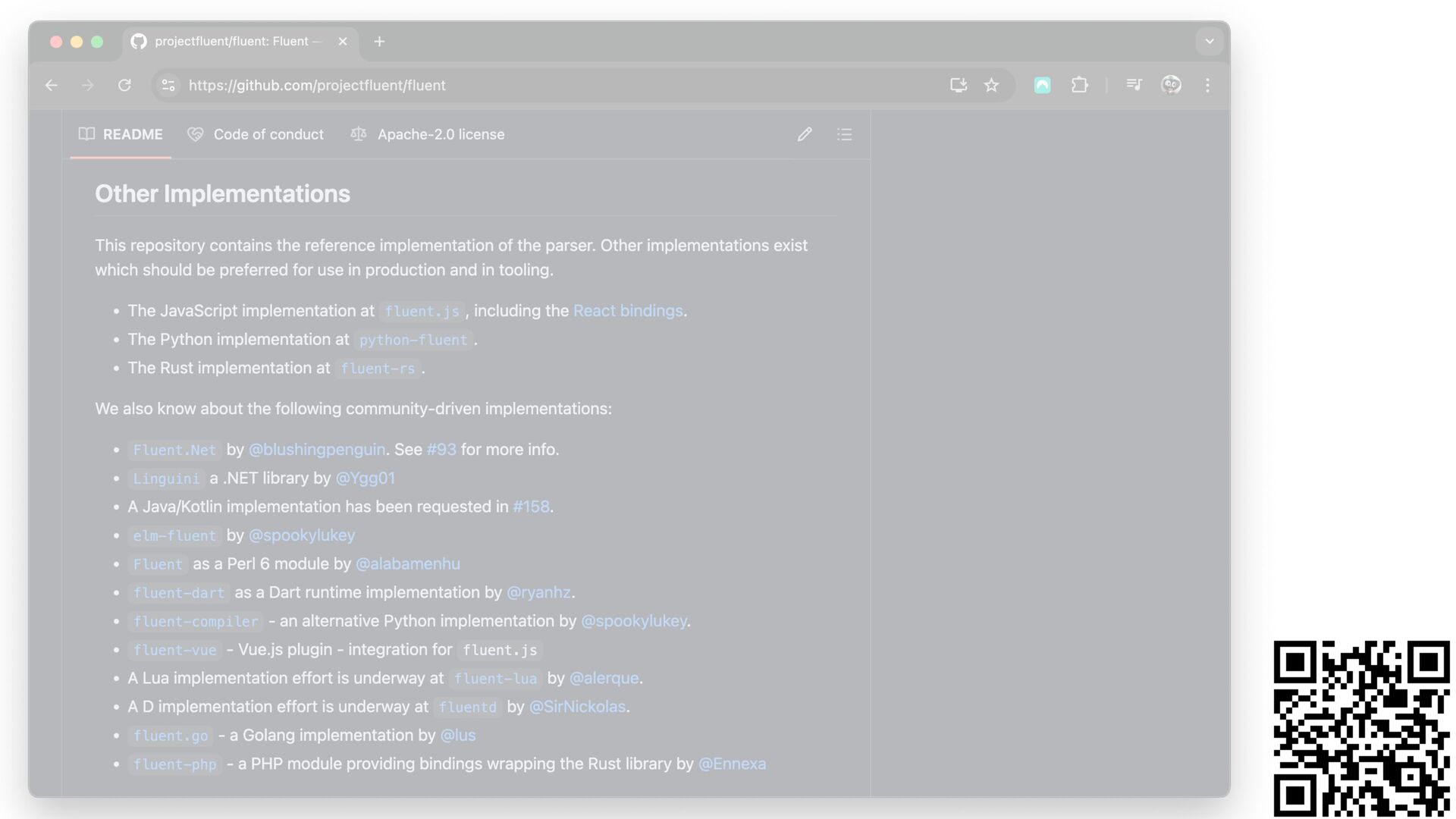The image size is (1456, 819).
Task: Open a new browser tab
Action: click(x=379, y=41)
